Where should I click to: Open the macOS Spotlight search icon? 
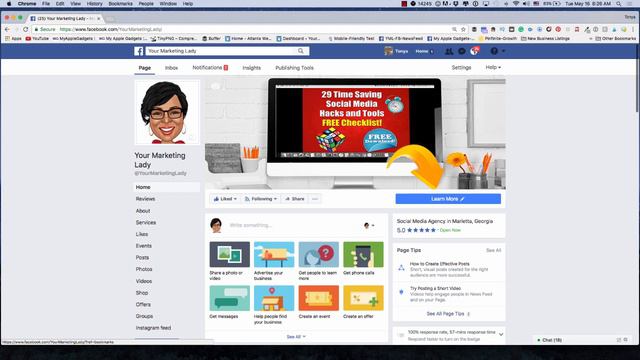point(619,4)
